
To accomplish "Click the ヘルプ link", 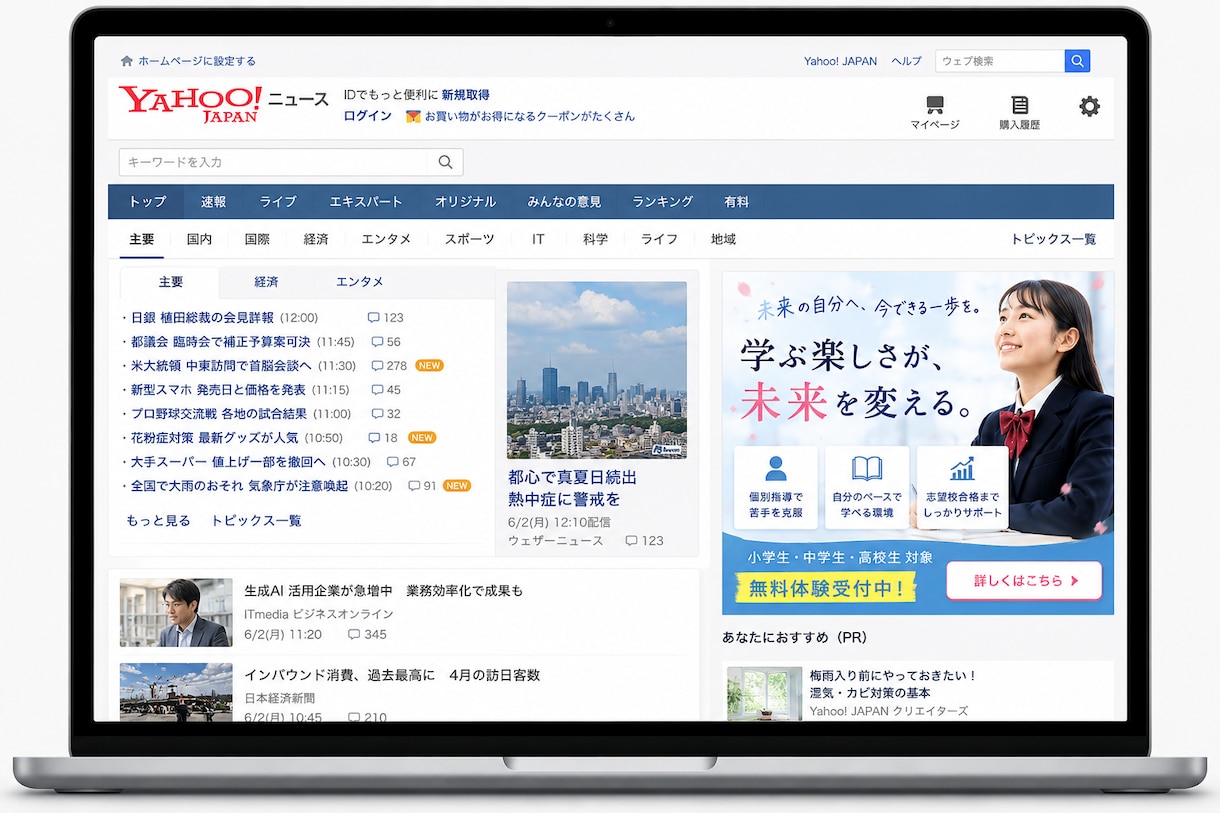I will [x=906, y=61].
